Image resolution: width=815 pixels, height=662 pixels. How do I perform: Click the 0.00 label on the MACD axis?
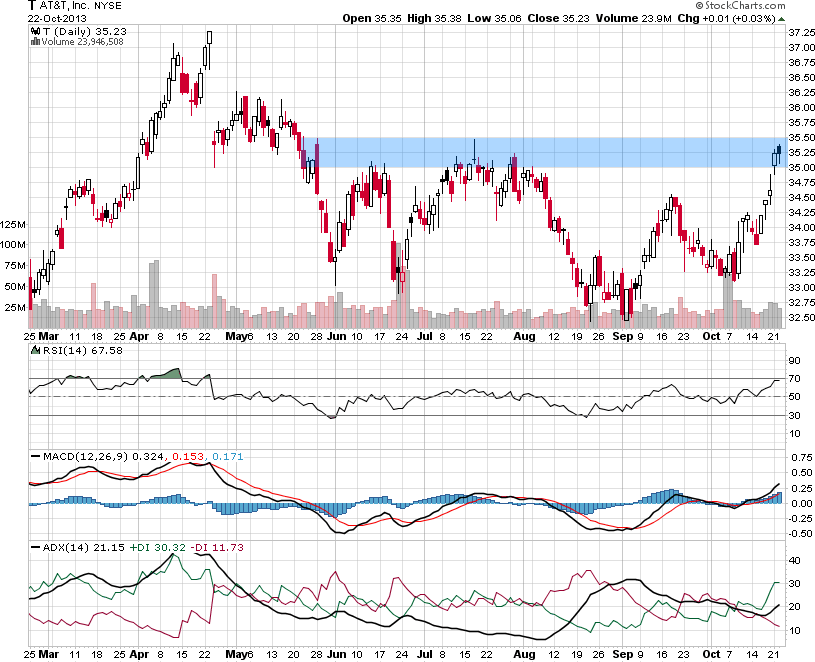coord(801,503)
